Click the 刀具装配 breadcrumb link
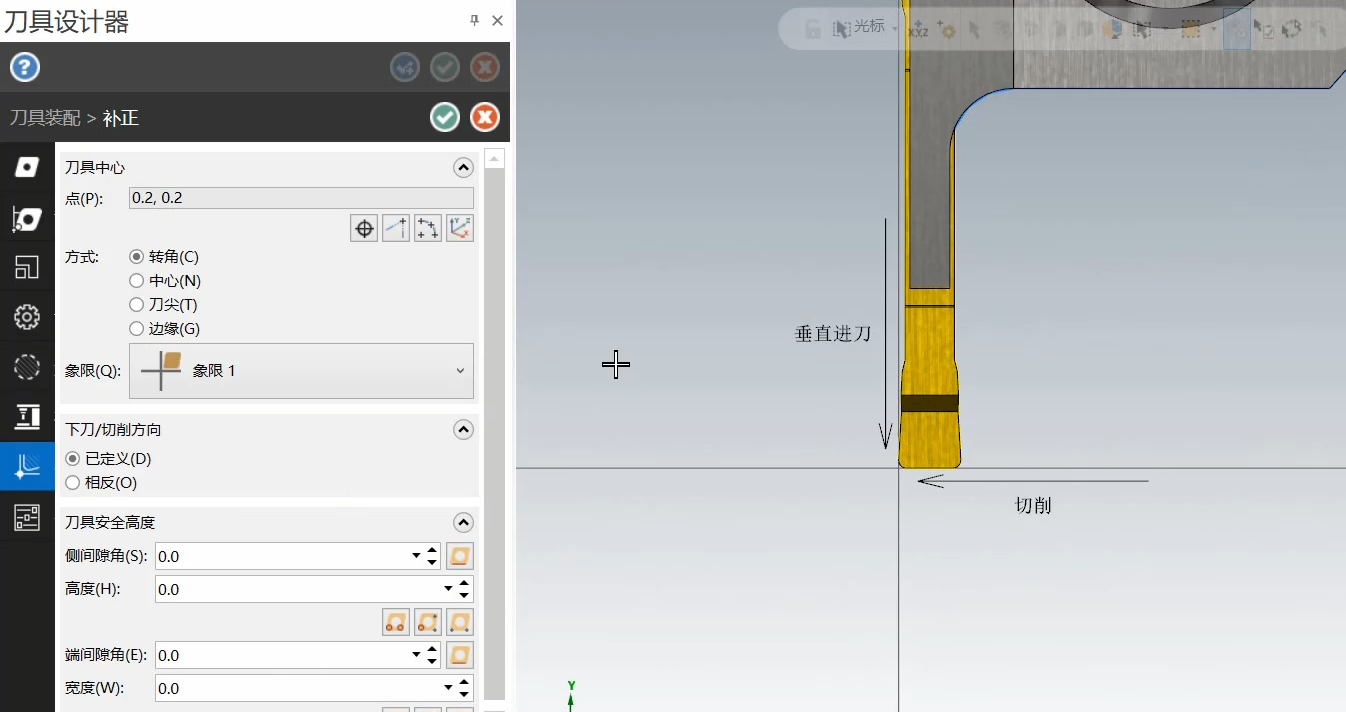Image resolution: width=1346 pixels, height=712 pixels. (45, 118)
